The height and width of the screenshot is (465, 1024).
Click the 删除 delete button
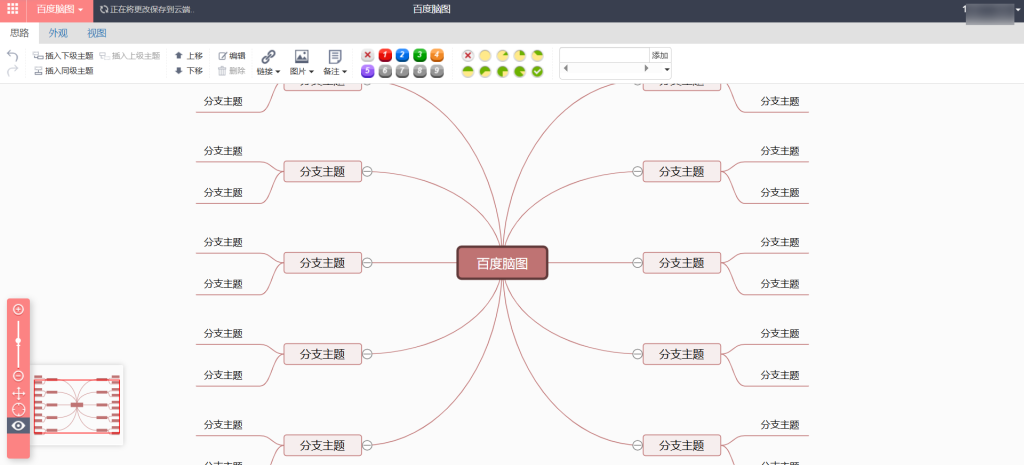pyautogui.click(x=232, y=71)
